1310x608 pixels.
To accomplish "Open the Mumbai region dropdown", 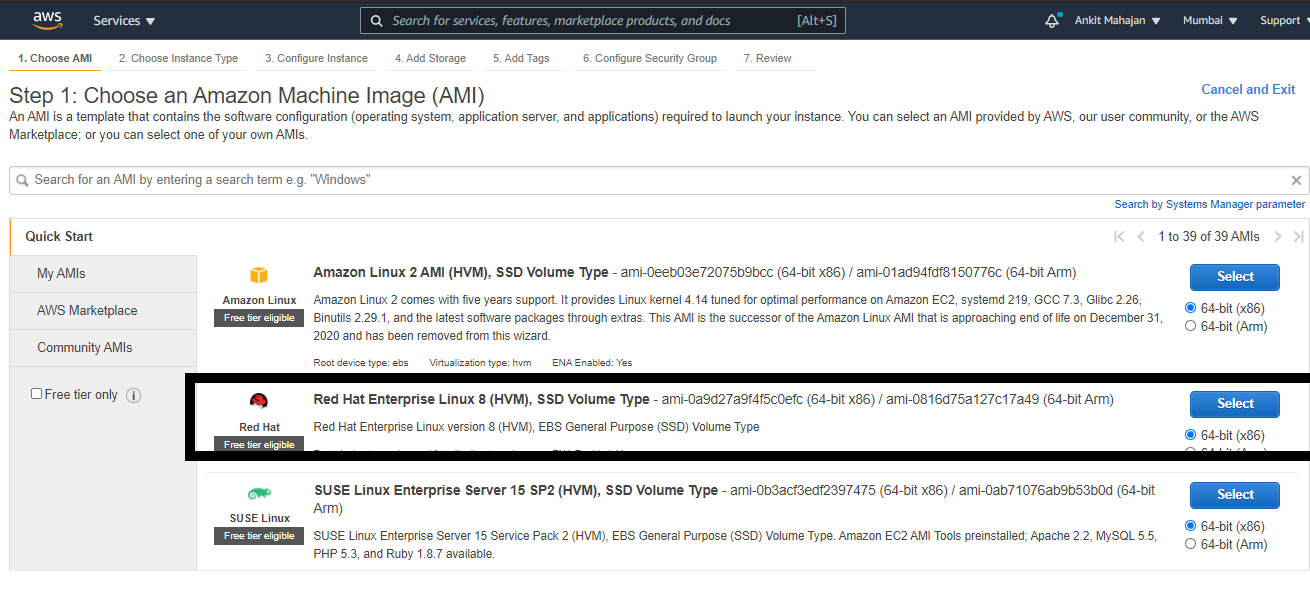I will pos(1210,21).
